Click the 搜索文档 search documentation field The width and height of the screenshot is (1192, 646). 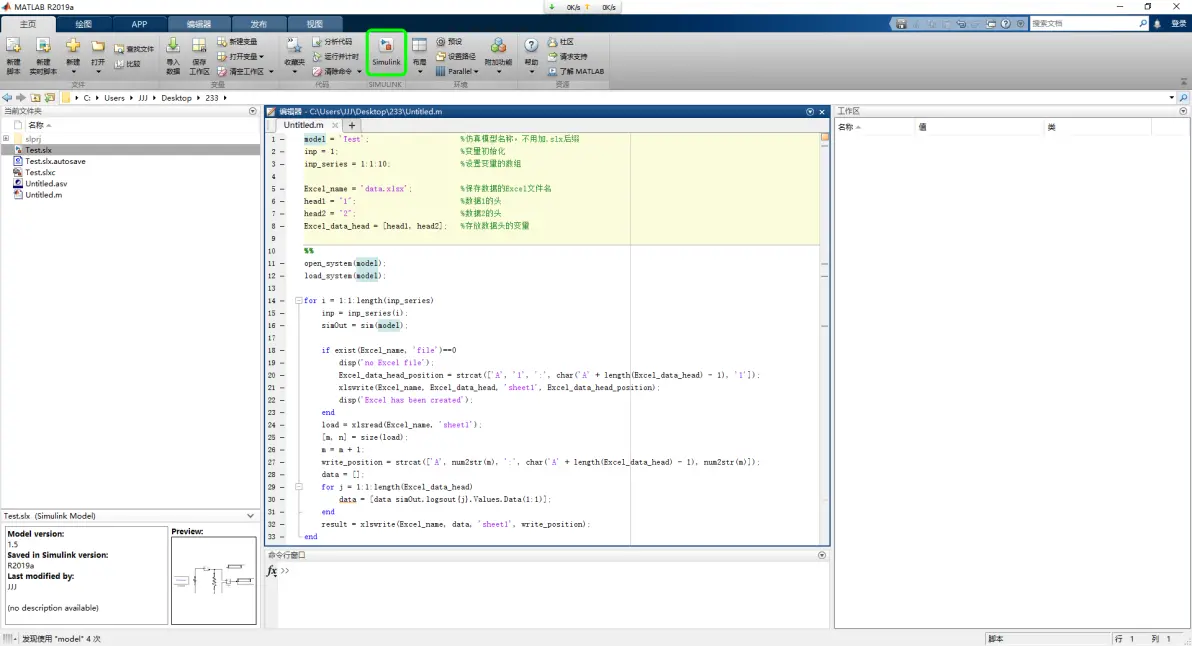(x=1089, y=24)
